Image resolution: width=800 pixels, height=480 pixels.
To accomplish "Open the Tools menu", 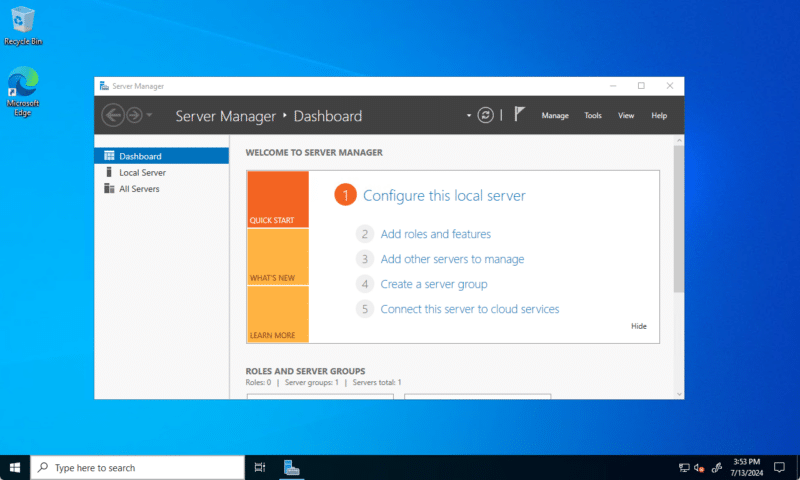I will click(x=593, y=116).
